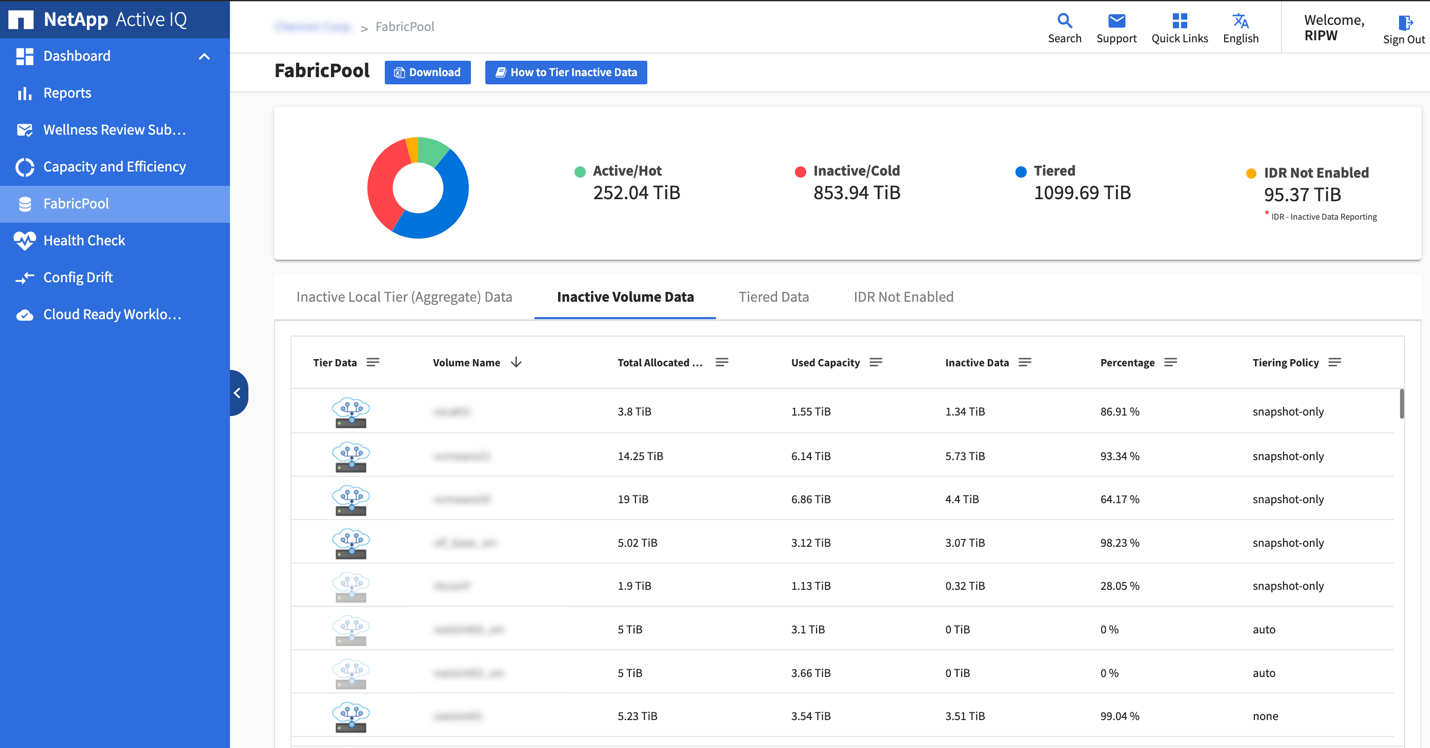Open the Used Capacity column filter menu
The width and height of the screenshot is (1430, 748).
pos(875,363)
